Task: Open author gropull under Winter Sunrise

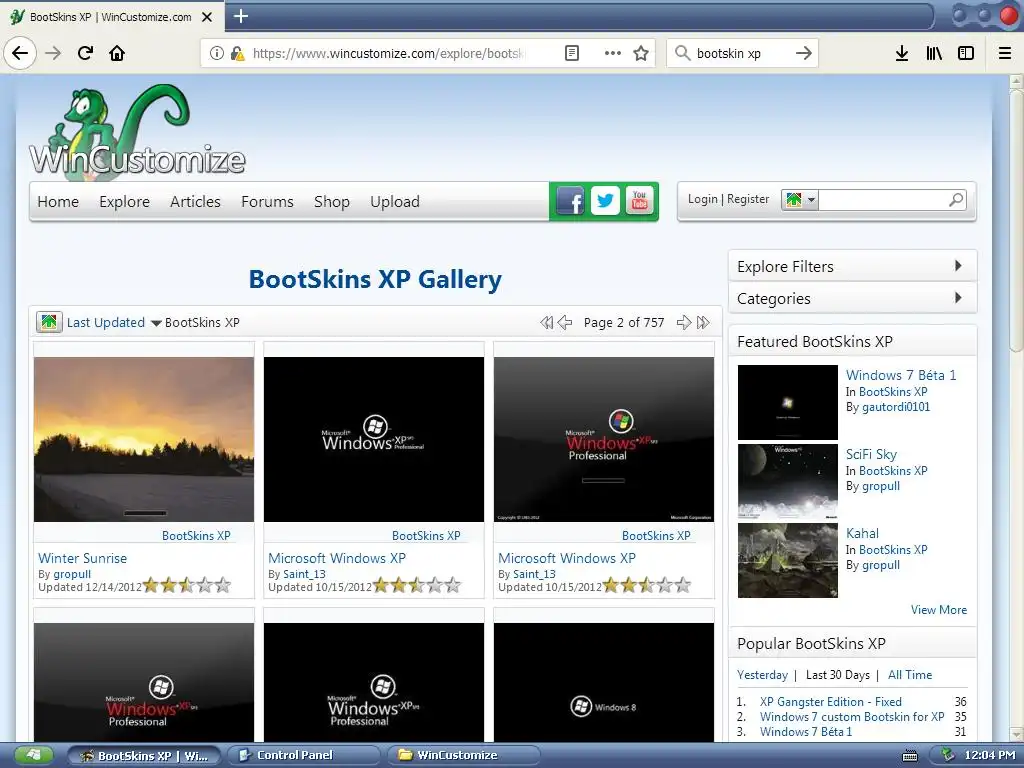Action: tap(72, 574)
